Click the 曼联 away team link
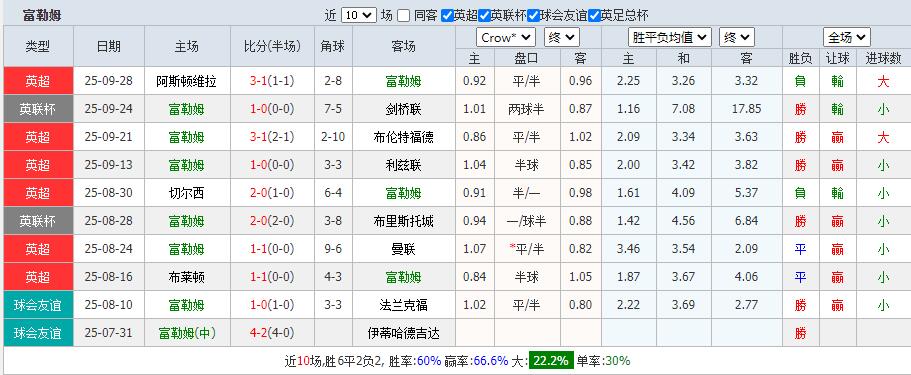 click(403, 249)
